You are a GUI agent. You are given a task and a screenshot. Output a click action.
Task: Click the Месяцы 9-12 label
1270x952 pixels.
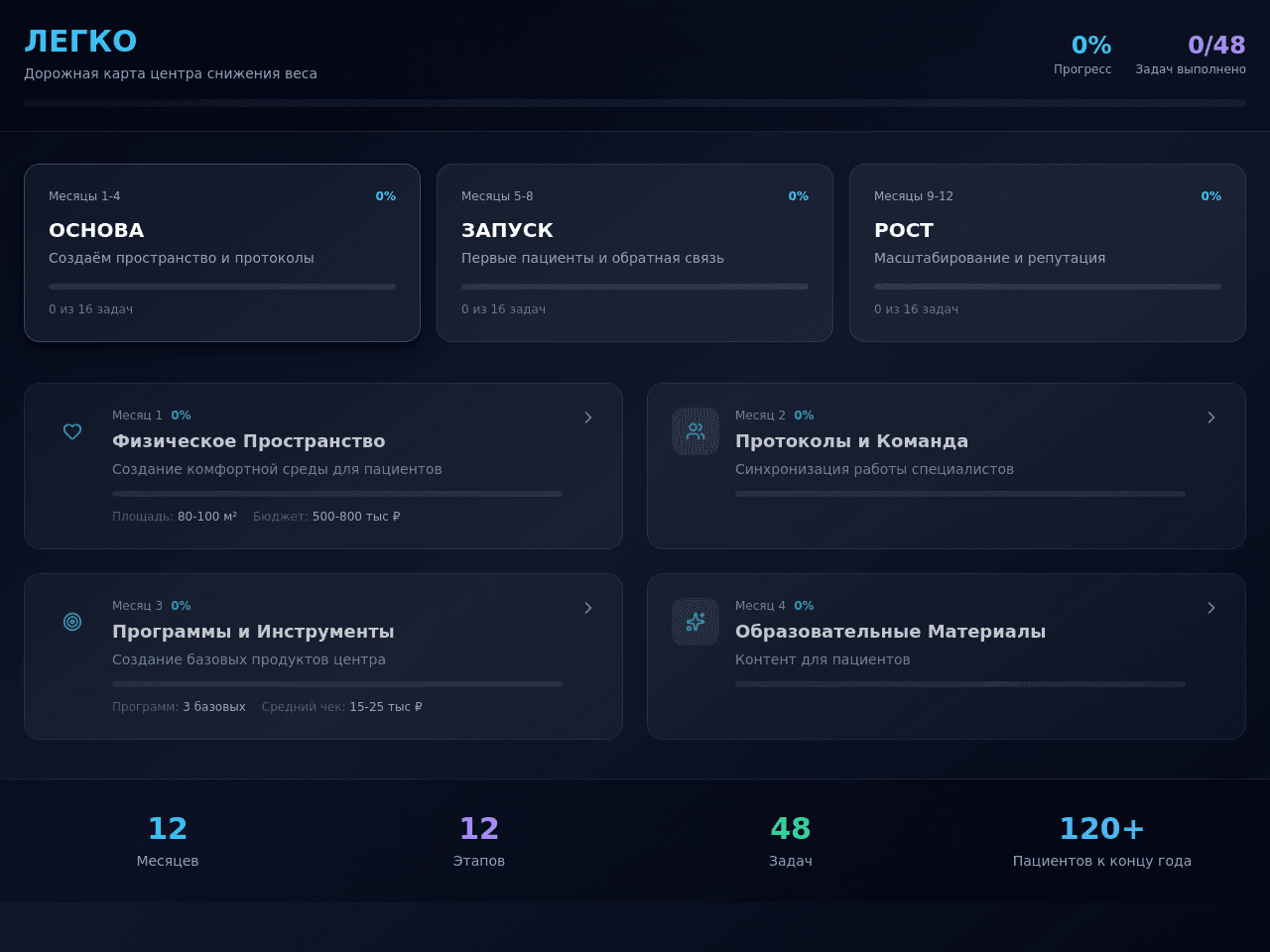tap(914, 196)
